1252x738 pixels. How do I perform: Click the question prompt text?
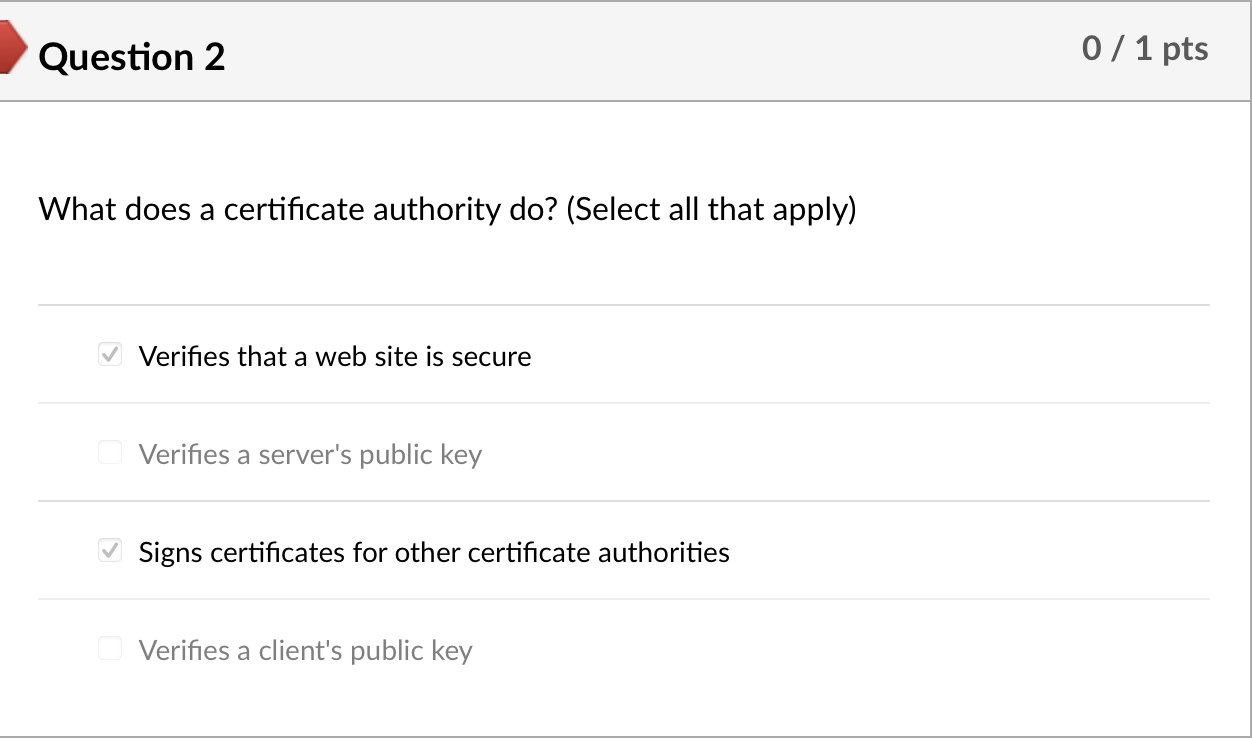(447, 209)
